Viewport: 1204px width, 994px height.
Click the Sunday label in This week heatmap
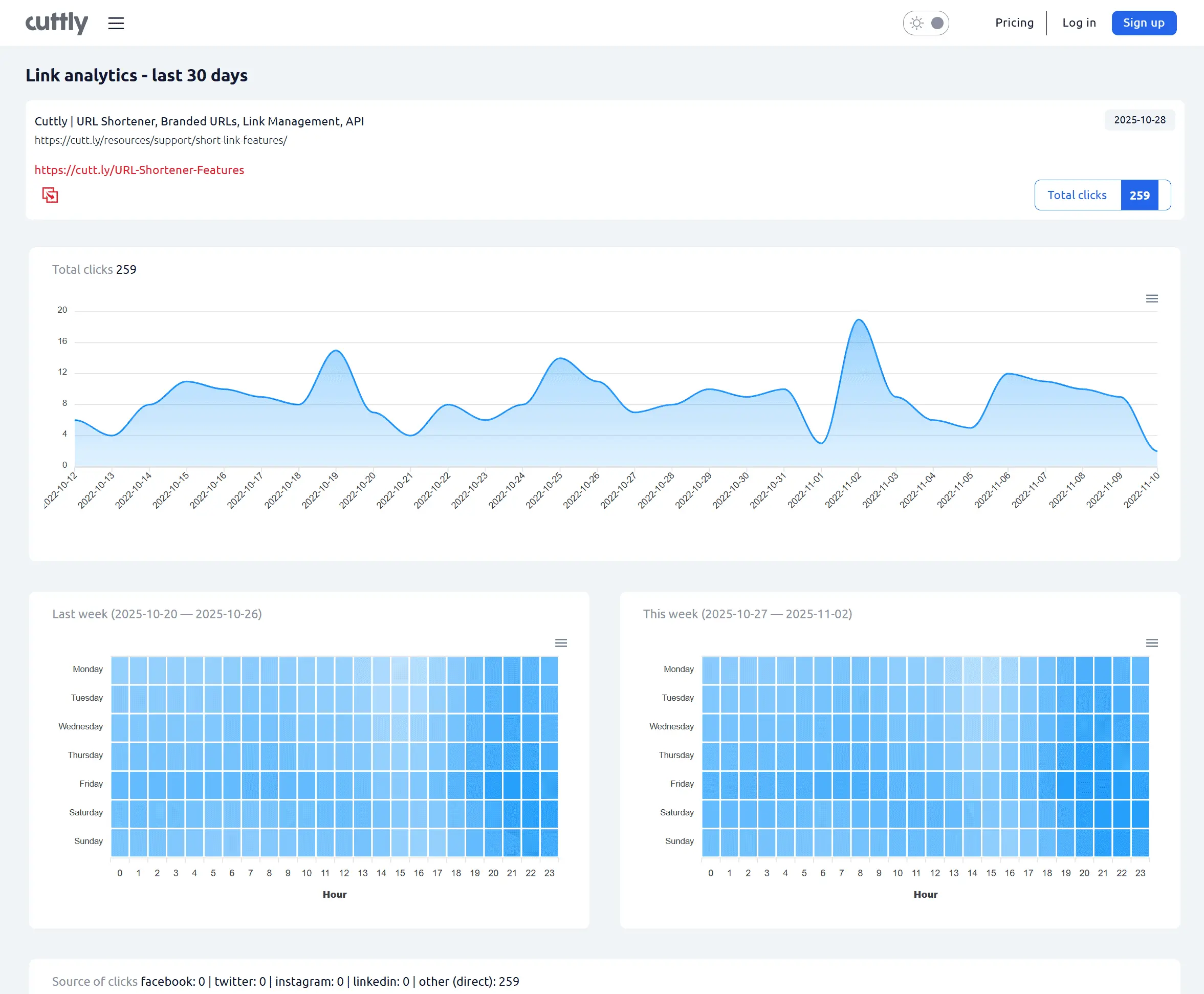tap(679, 841)
